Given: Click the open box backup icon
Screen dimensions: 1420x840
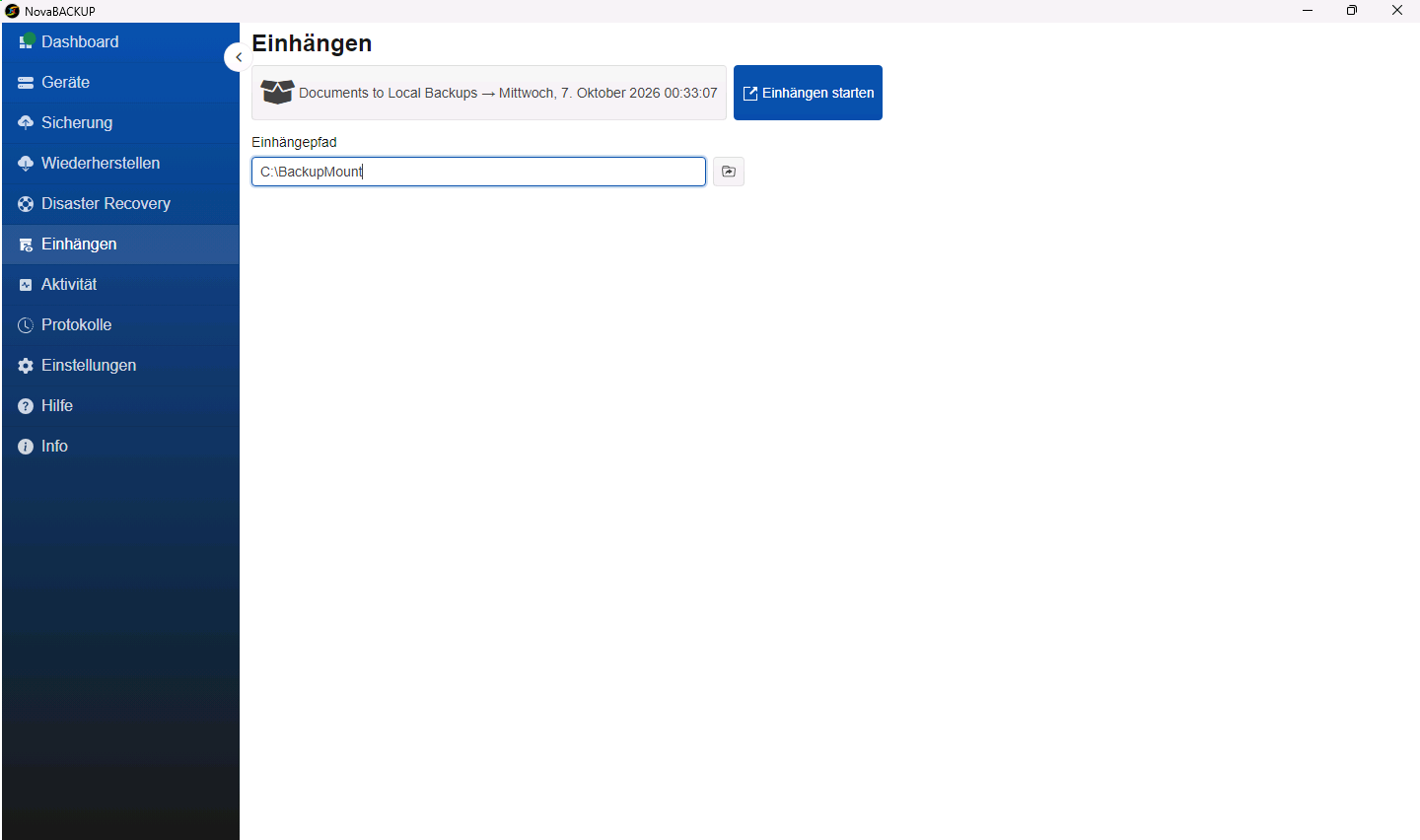Looking at the screenshot, I should click(277, 93).
